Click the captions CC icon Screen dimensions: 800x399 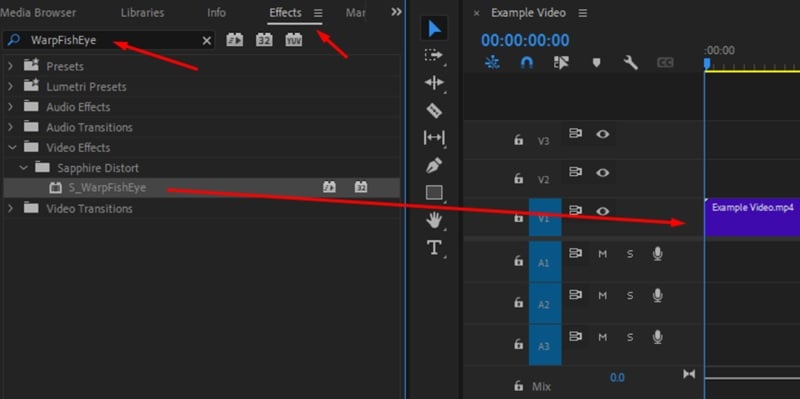[665, 62]
